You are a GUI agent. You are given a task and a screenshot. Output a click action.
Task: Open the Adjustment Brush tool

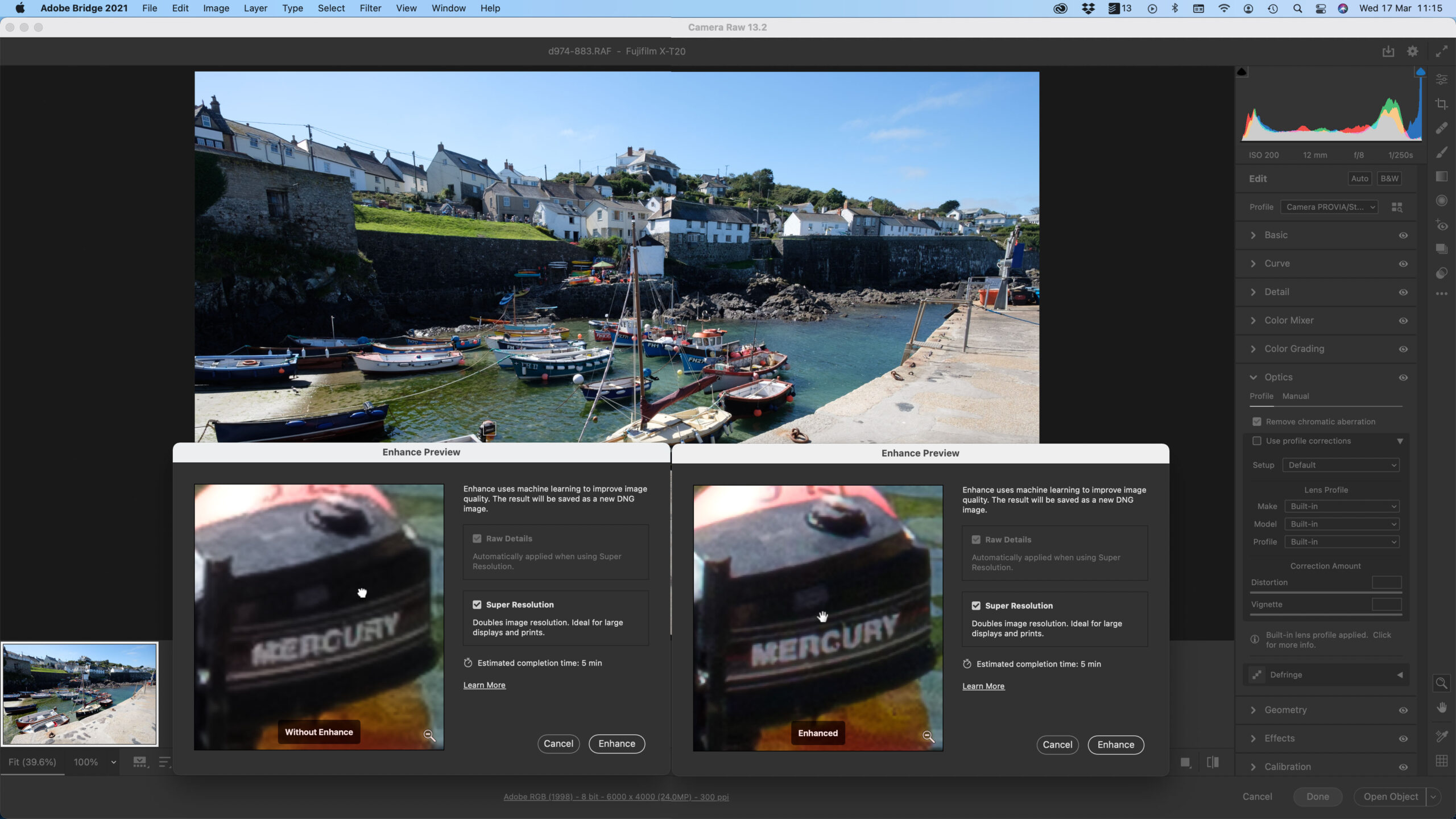click(x=1442, y=152)
